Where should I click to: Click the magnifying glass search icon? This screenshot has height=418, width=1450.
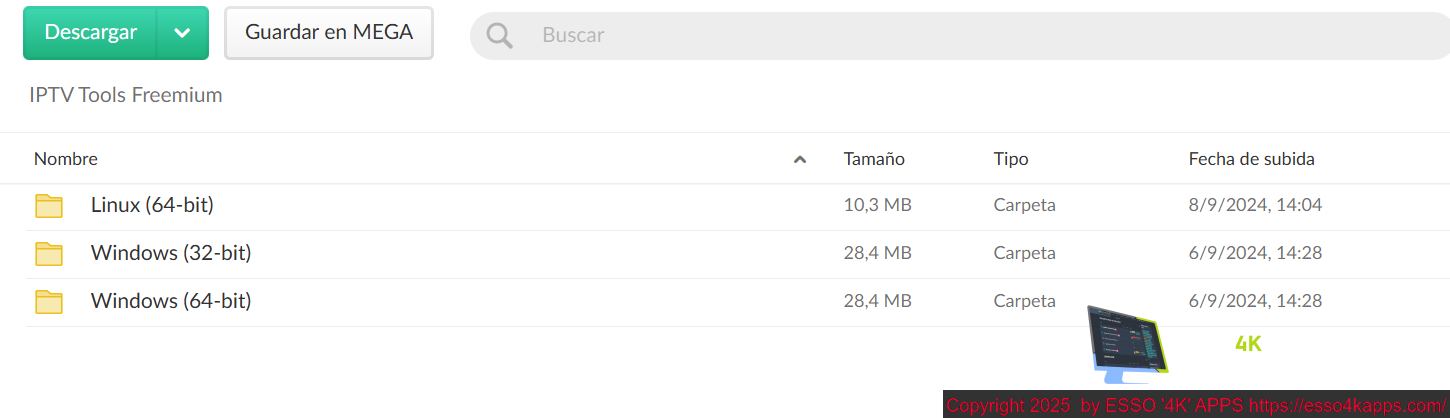[x=500, y=35]
